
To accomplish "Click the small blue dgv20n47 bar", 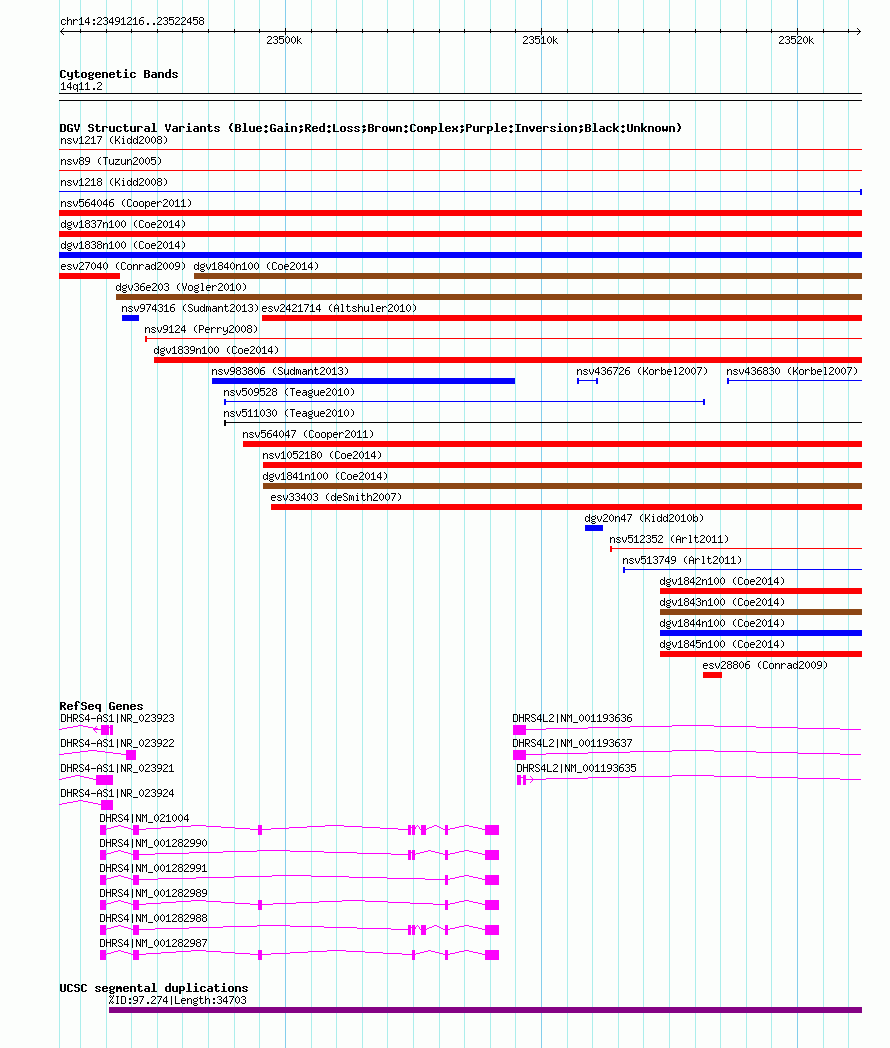I will click(x=594, y=528).
